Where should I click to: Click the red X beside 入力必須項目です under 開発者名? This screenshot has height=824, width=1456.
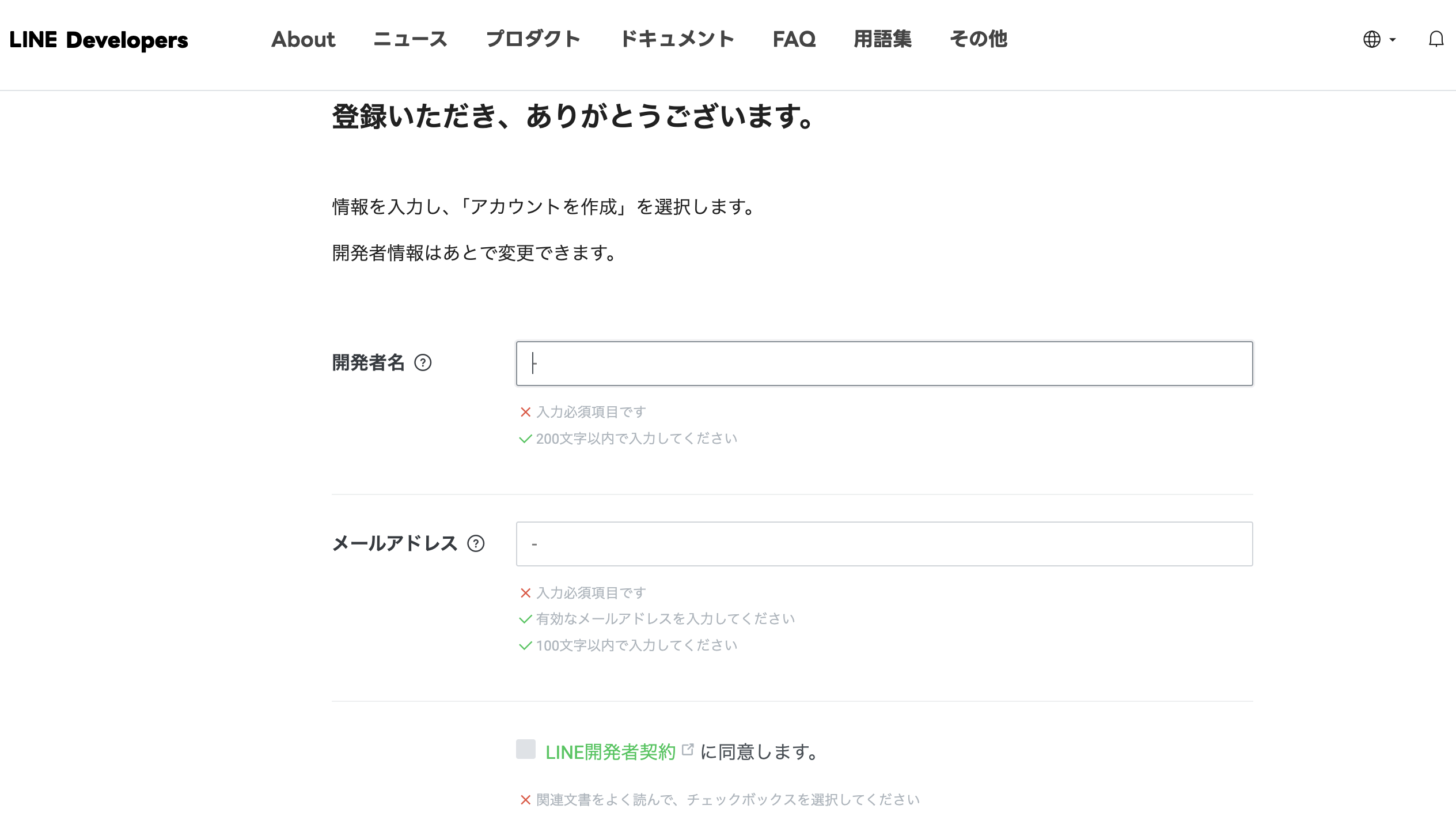[525, 412]
